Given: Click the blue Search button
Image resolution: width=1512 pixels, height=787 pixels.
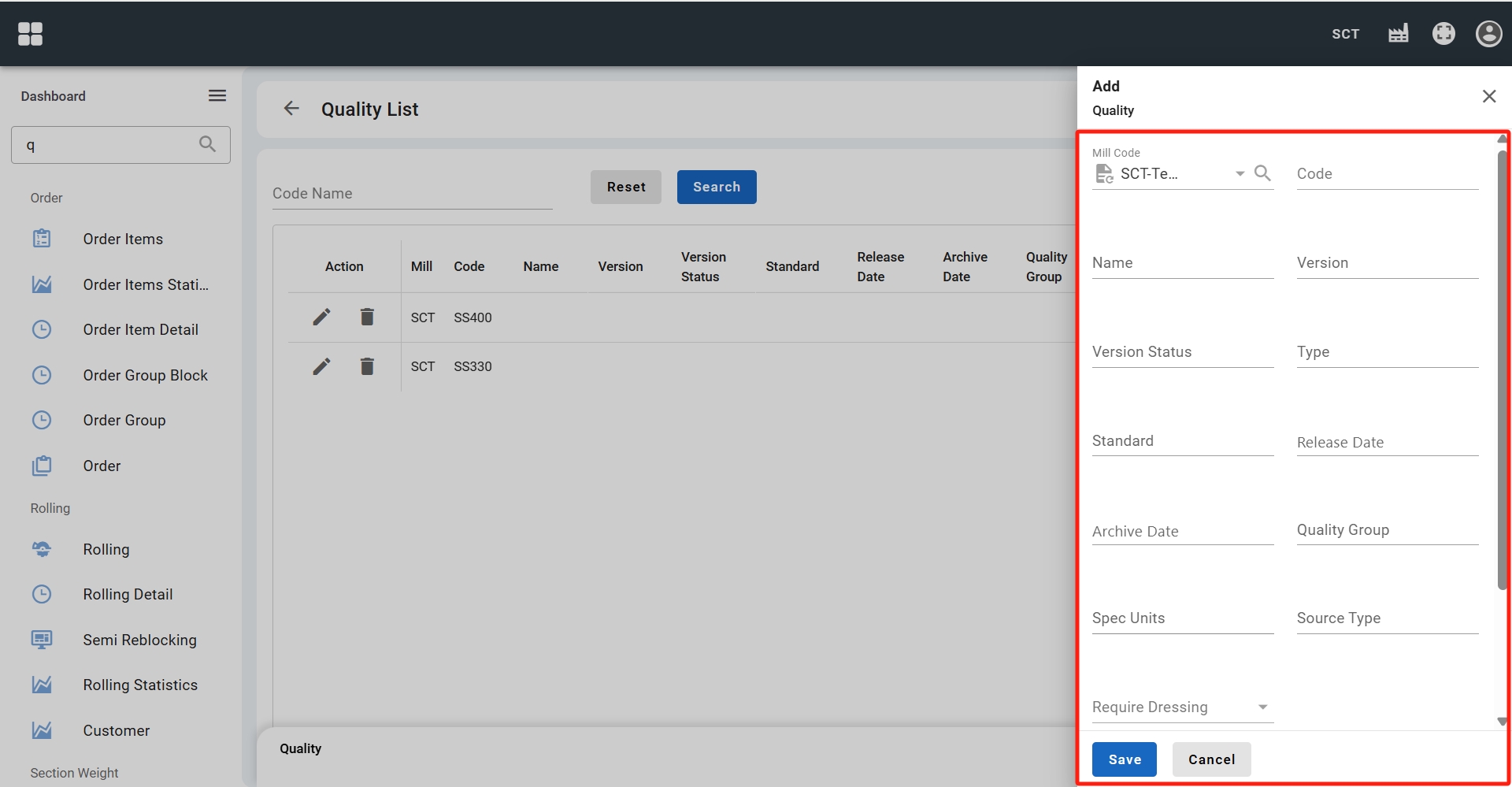Looking at the screenshot, I should 716,187.
